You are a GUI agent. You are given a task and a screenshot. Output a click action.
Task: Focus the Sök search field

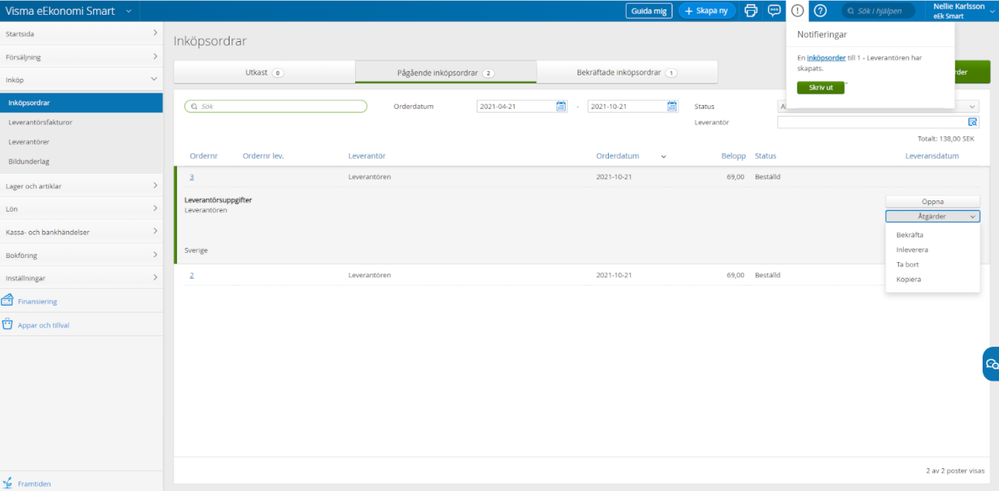pos(276,106)
